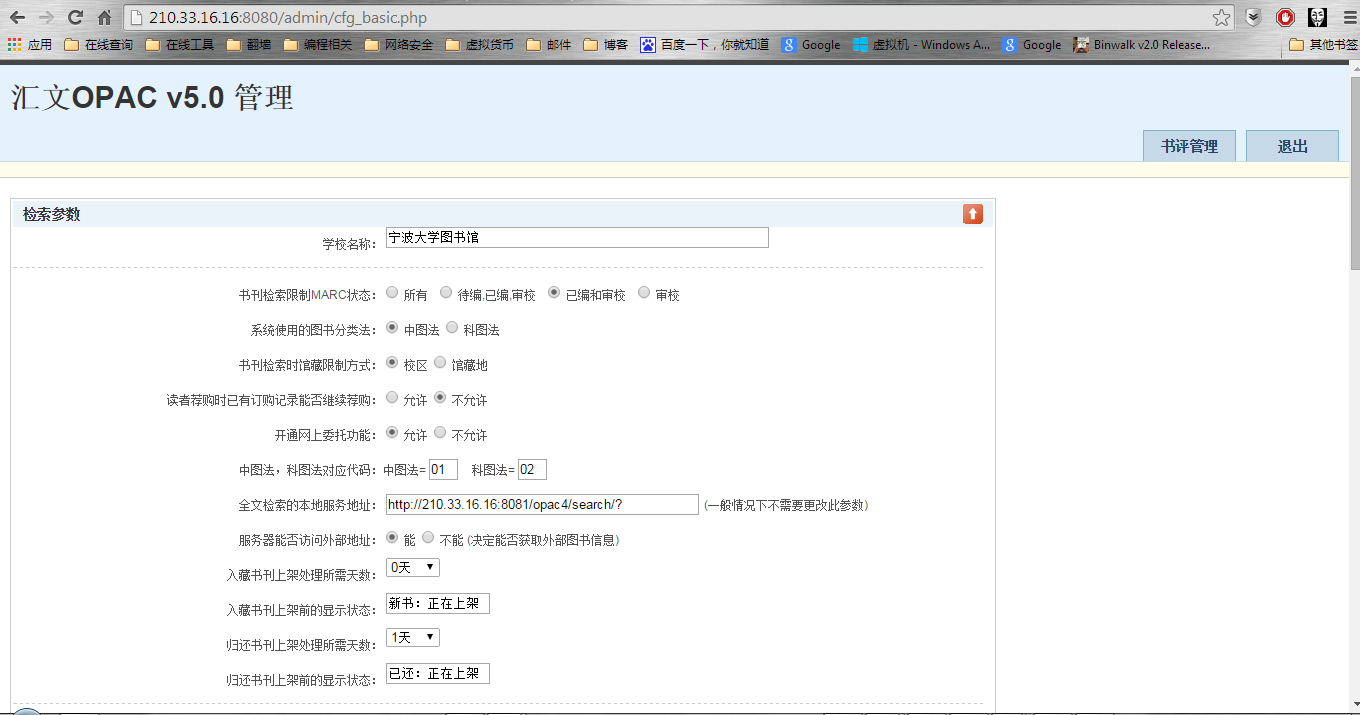Reload the page with refresh icon

(x=75, y=17)
